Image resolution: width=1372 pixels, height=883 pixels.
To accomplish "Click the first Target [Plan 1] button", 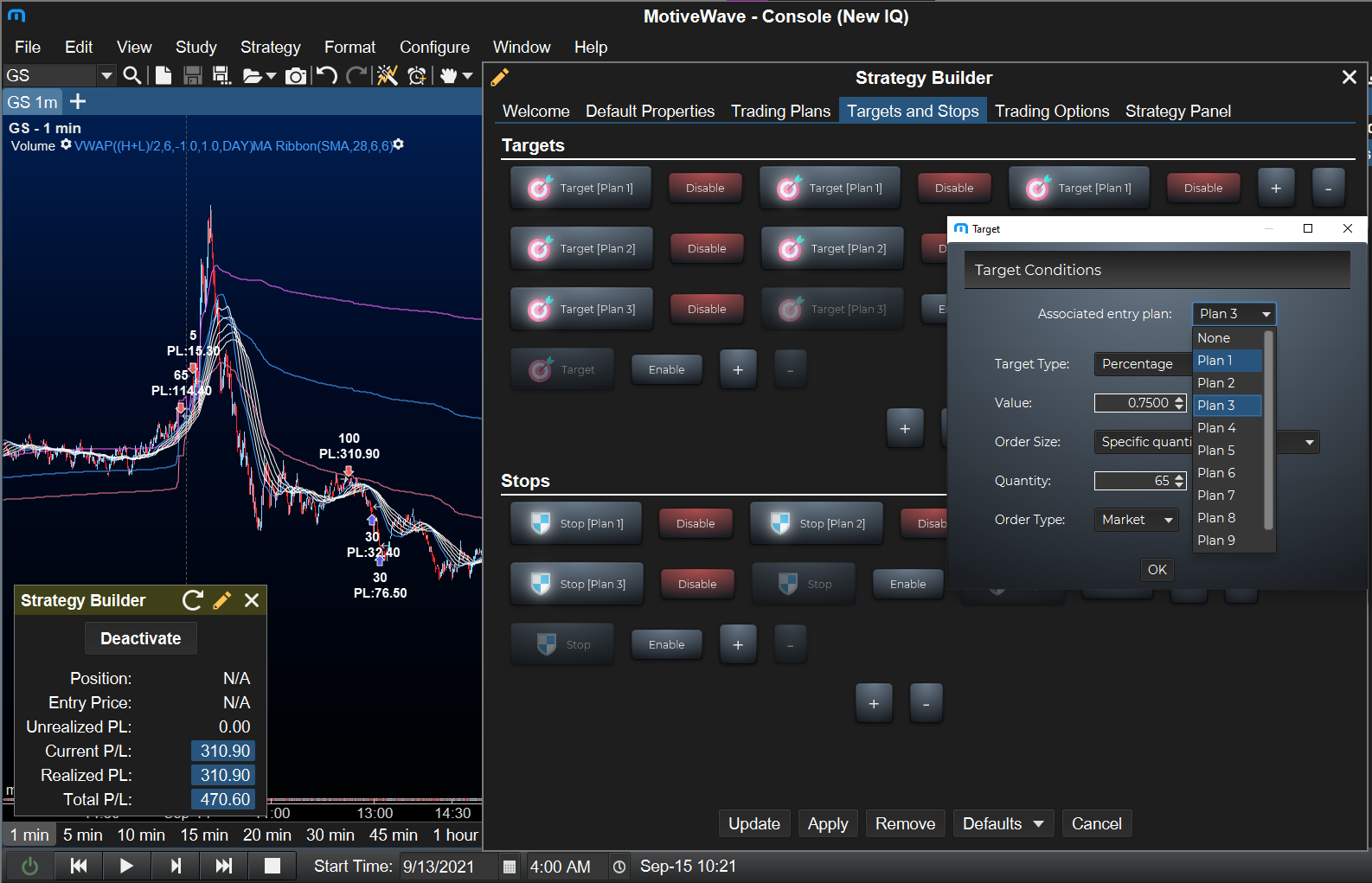I will (x=580, y=188).
